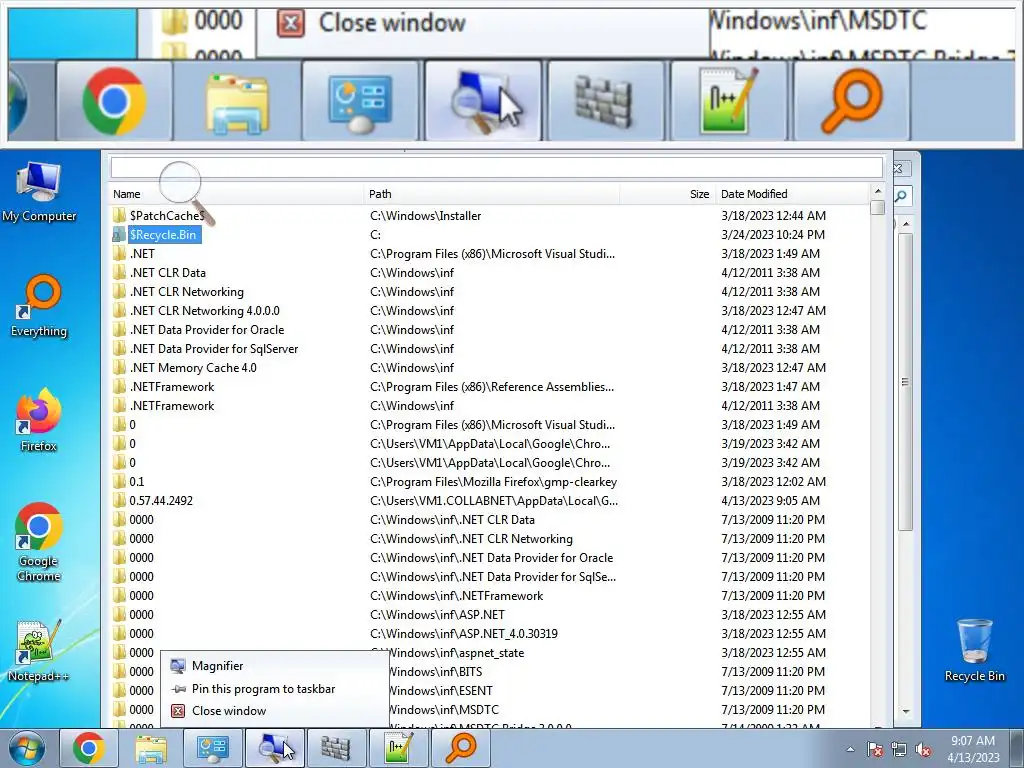Screen dimensions: 1024x768
Task: Select .NETFramework in Reference Assemblies path
Action: [x=490, y=387]
